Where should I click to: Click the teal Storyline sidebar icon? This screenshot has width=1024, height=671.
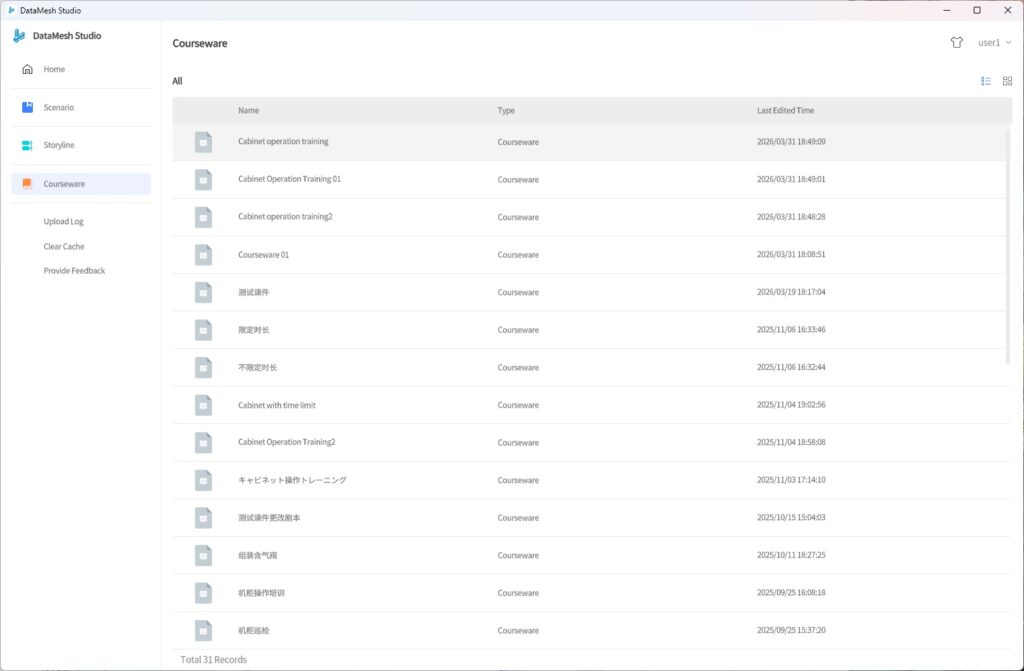pos(27,145)
